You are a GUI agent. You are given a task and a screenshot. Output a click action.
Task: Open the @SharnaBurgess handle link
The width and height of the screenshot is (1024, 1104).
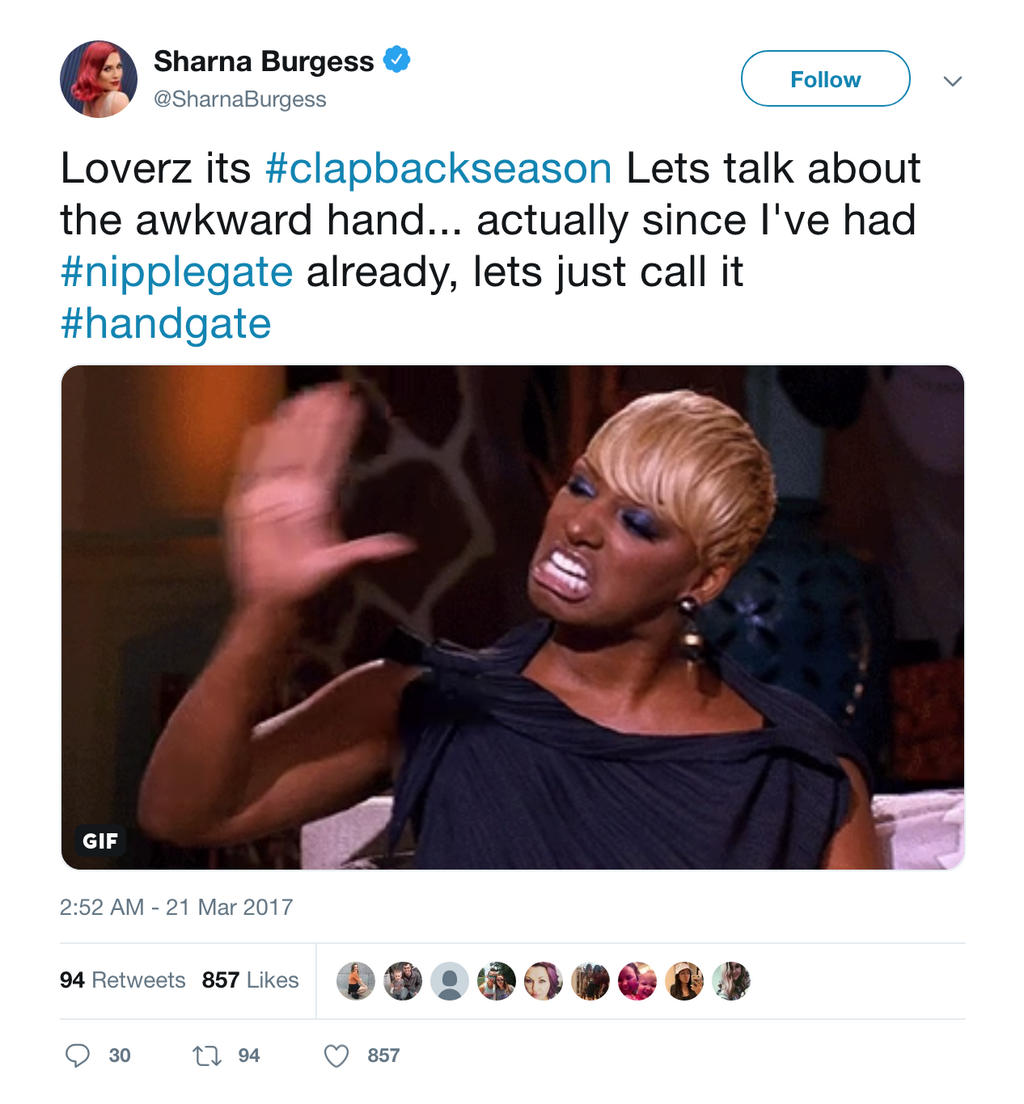coord(240,99)
